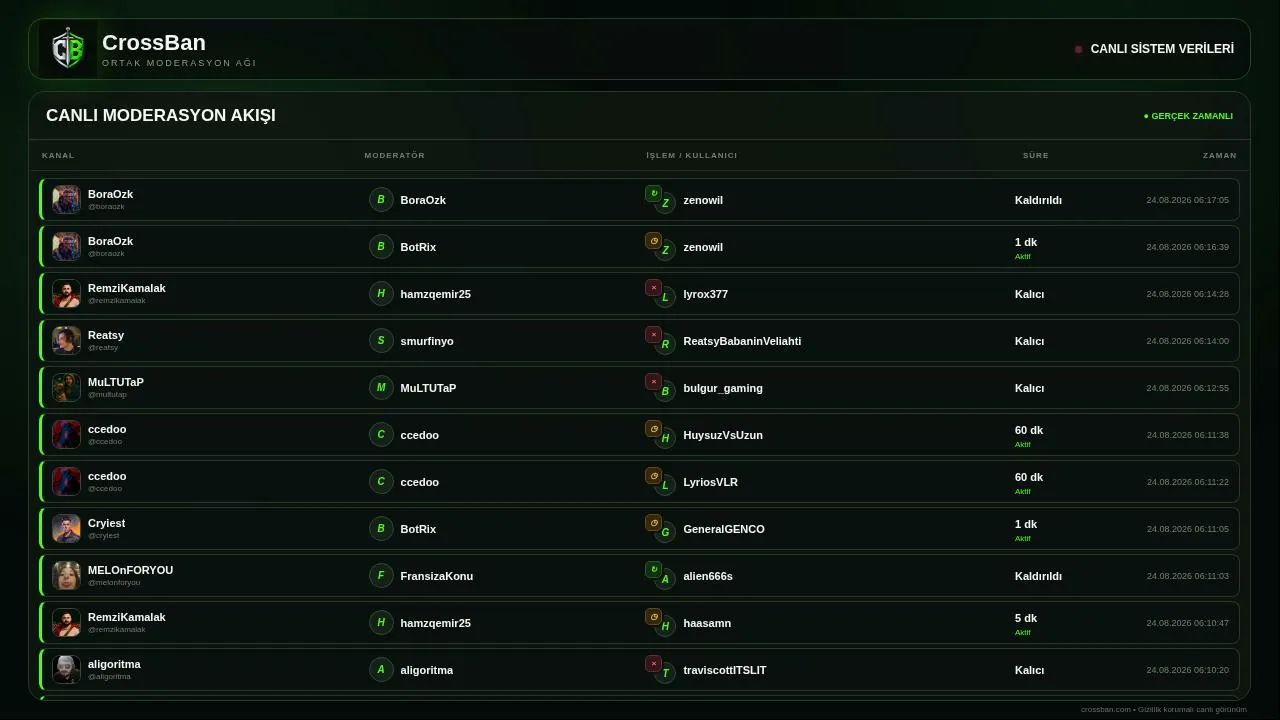This screenshot has height=720, width=1280.
Task: Click the CrossBan shield logo
Action: [x=68, y=49]
